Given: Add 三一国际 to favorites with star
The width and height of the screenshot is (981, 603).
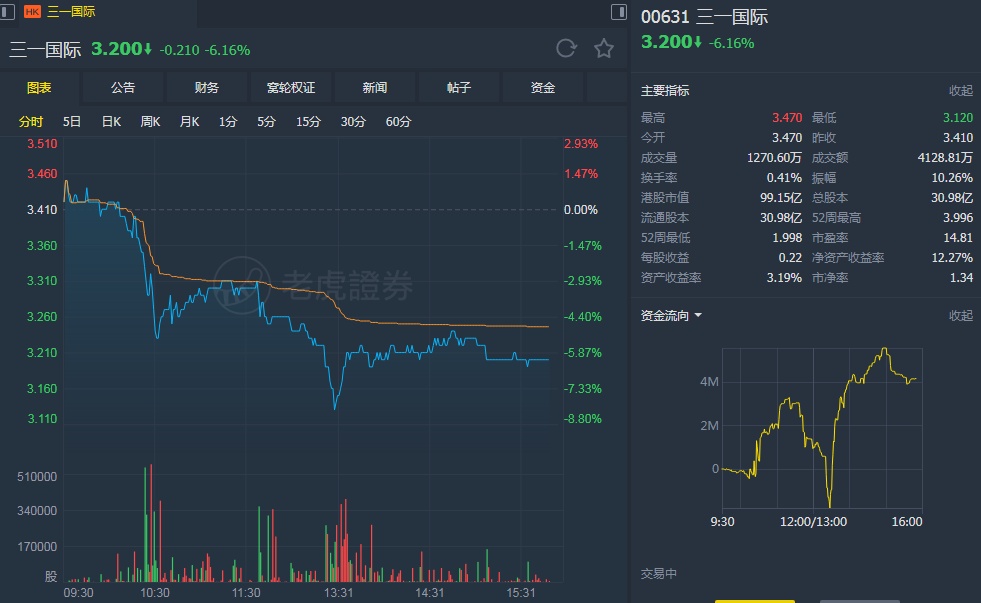Looking at the screenshot, I should [604, 49].
